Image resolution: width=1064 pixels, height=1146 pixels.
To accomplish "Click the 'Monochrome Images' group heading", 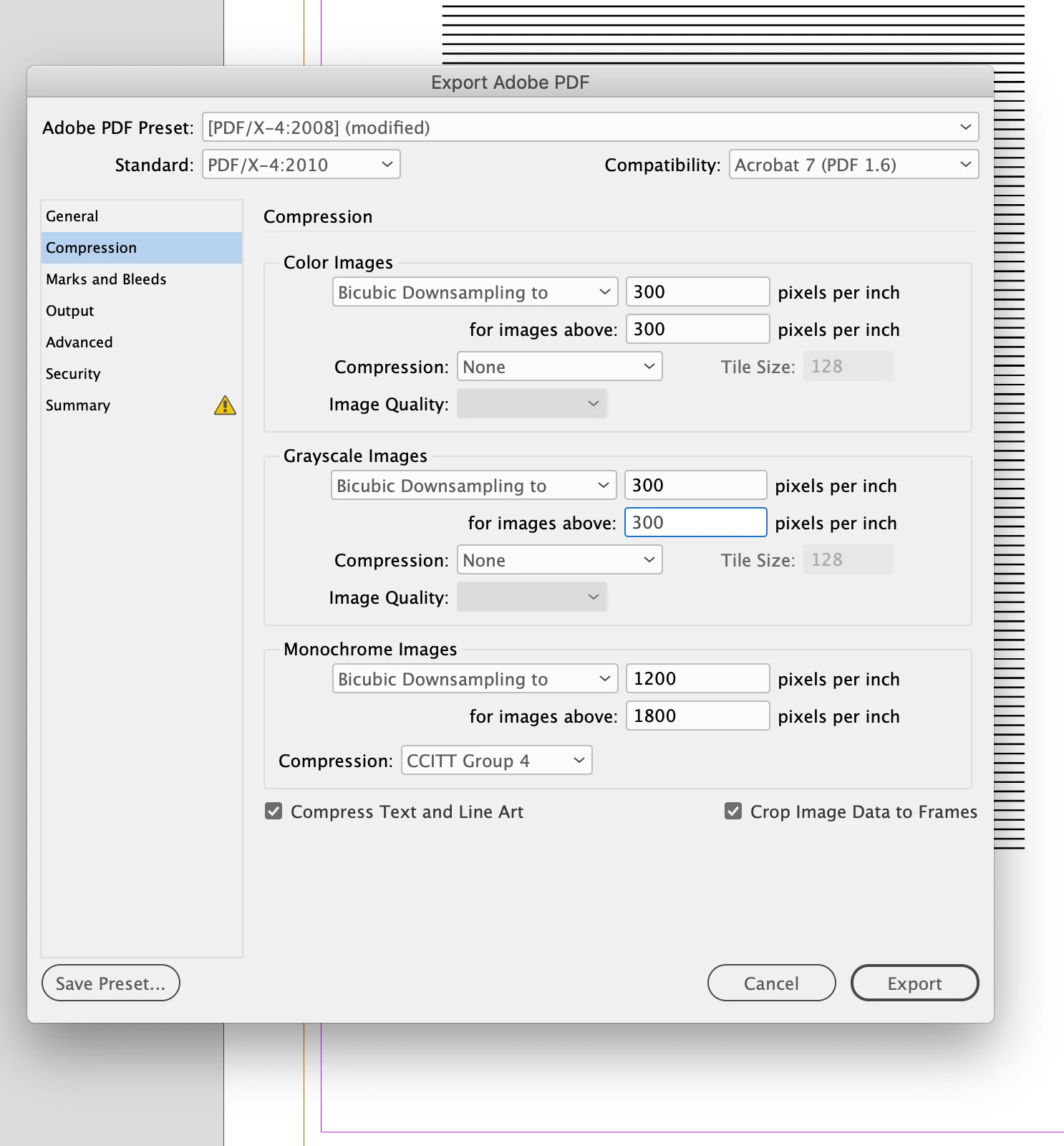I will coord(370,650).
